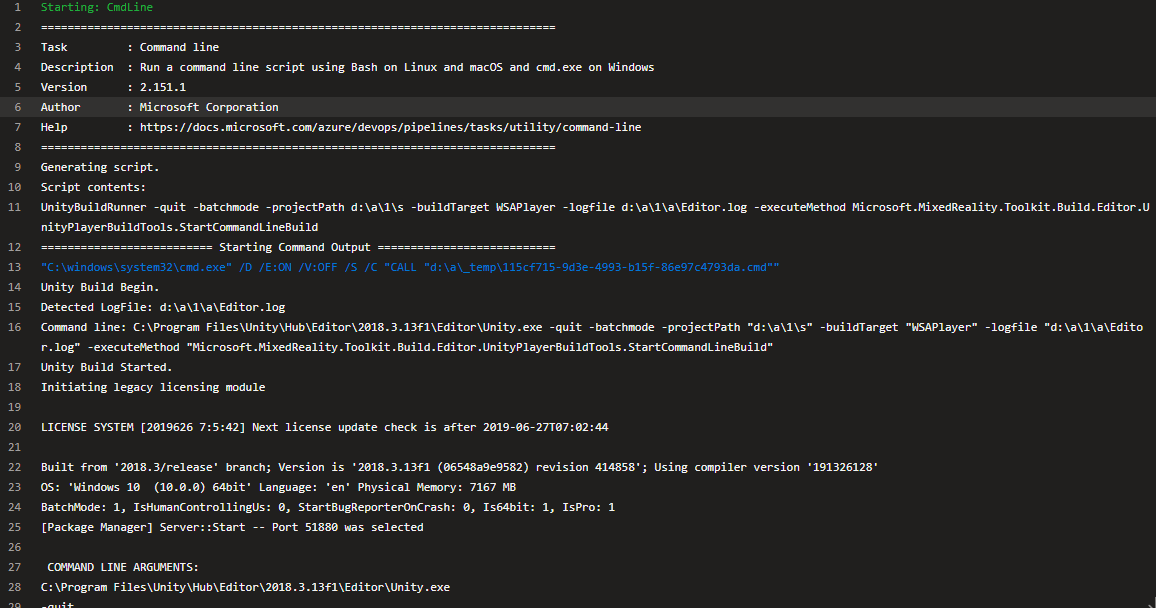Click the blue cmd.exe CALL command line
The width and height of the screenshot is (1156, 608).
click(x=410, y=267)
